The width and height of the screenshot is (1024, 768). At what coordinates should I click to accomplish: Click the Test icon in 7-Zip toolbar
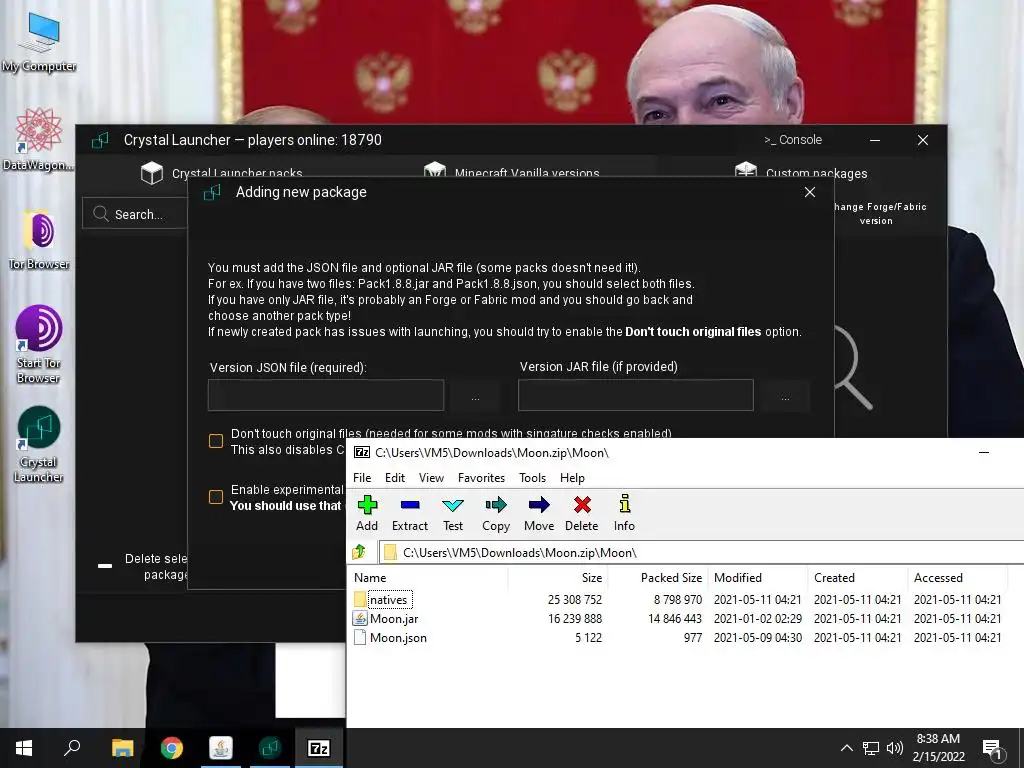point(453,505)
